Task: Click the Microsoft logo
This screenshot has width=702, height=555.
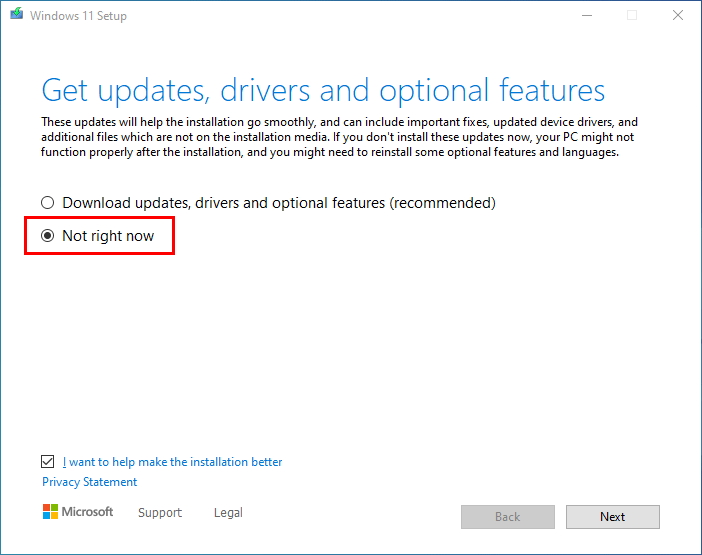Action: [x=78, y=512]
